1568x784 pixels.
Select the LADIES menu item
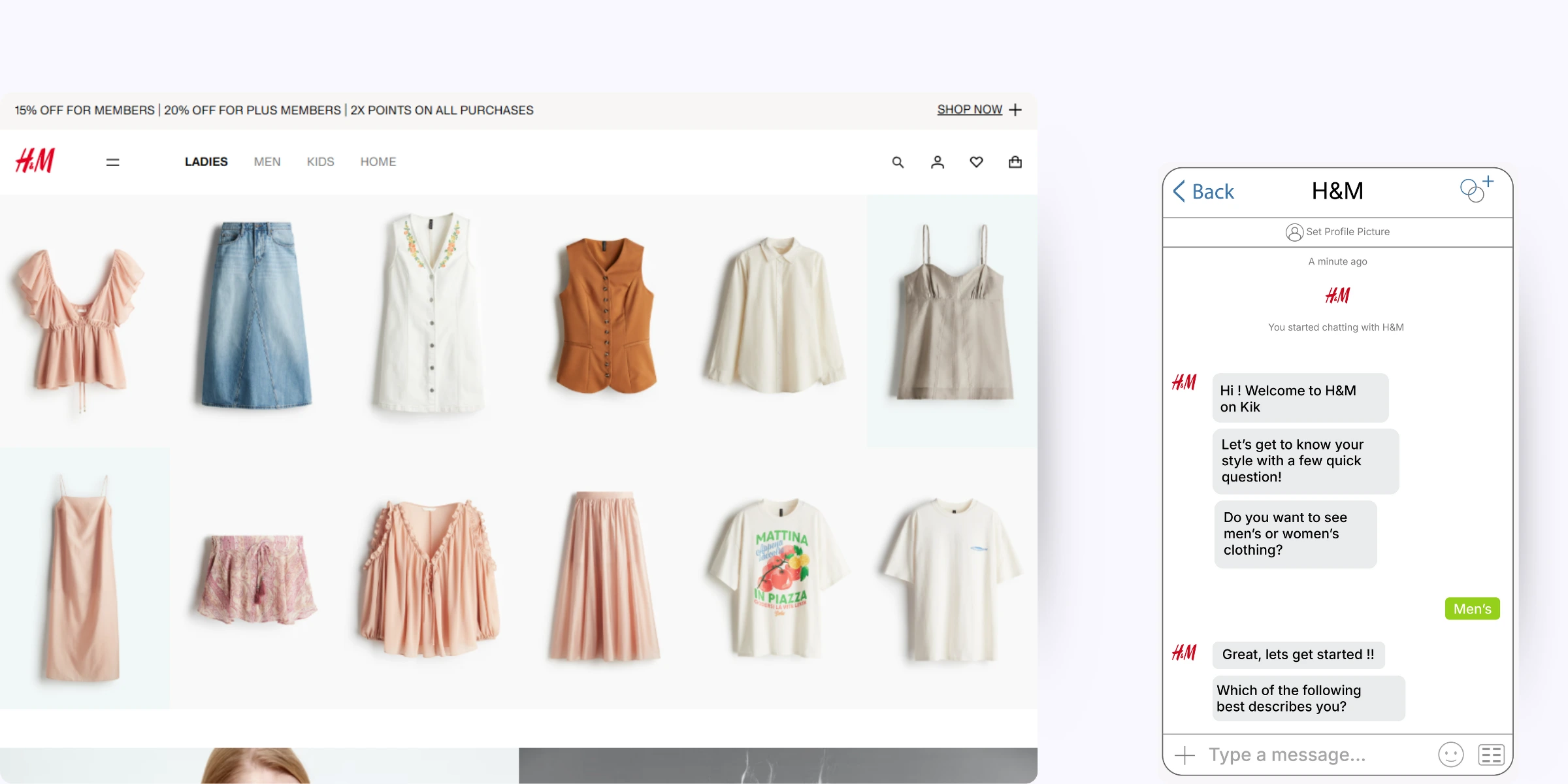pyautogui.click(x=206, y=161)
